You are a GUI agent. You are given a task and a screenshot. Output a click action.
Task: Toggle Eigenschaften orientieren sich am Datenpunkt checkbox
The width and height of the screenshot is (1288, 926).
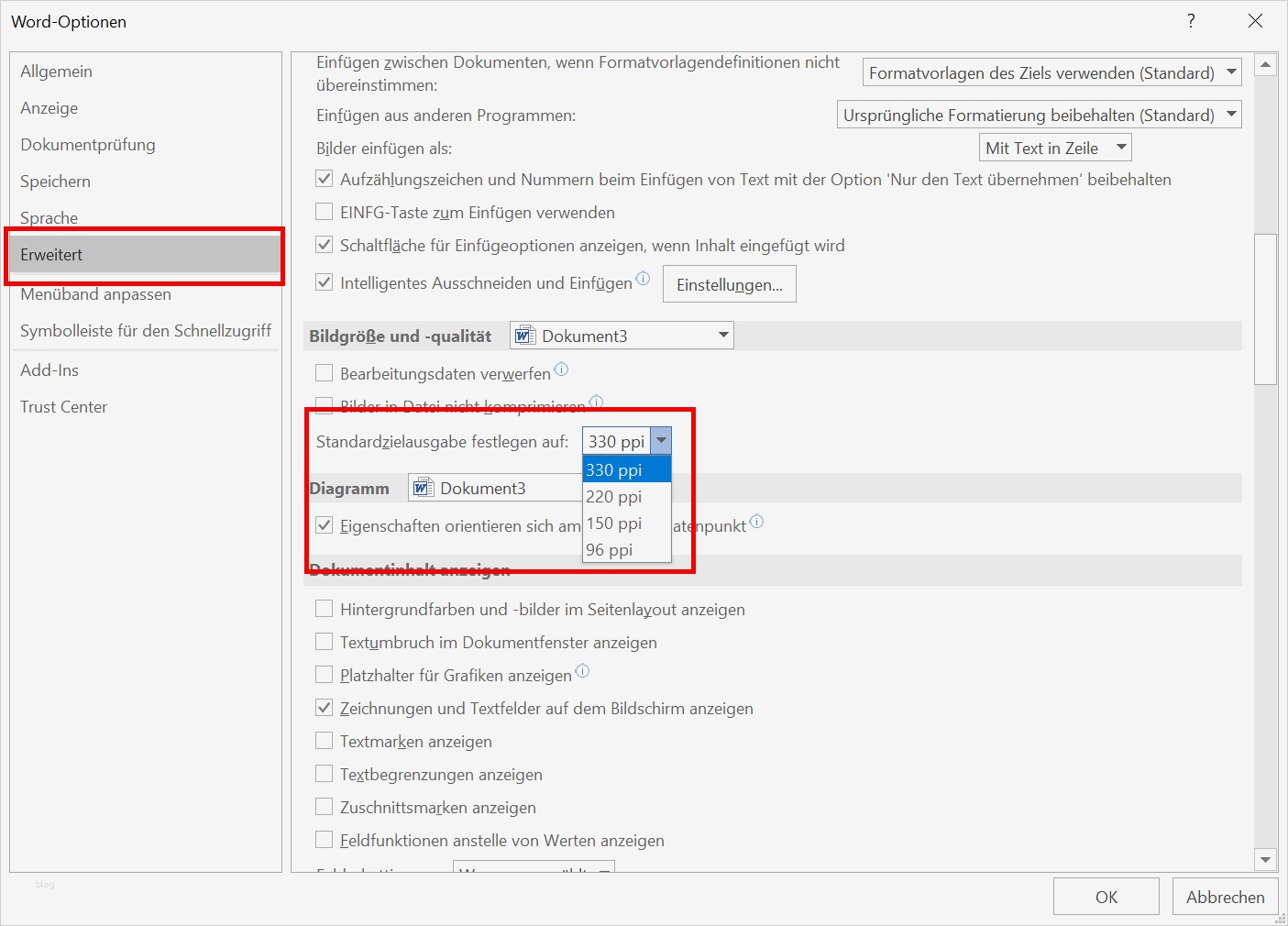click(x=324, y=525)
